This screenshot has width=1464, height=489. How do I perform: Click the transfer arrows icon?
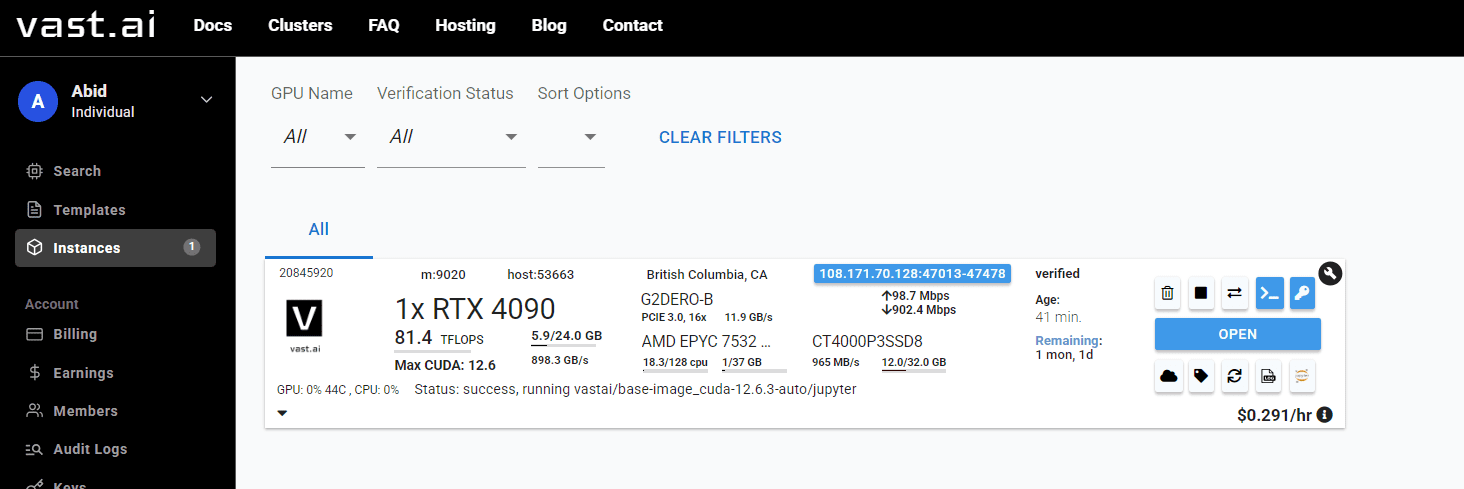[1235, 293]
